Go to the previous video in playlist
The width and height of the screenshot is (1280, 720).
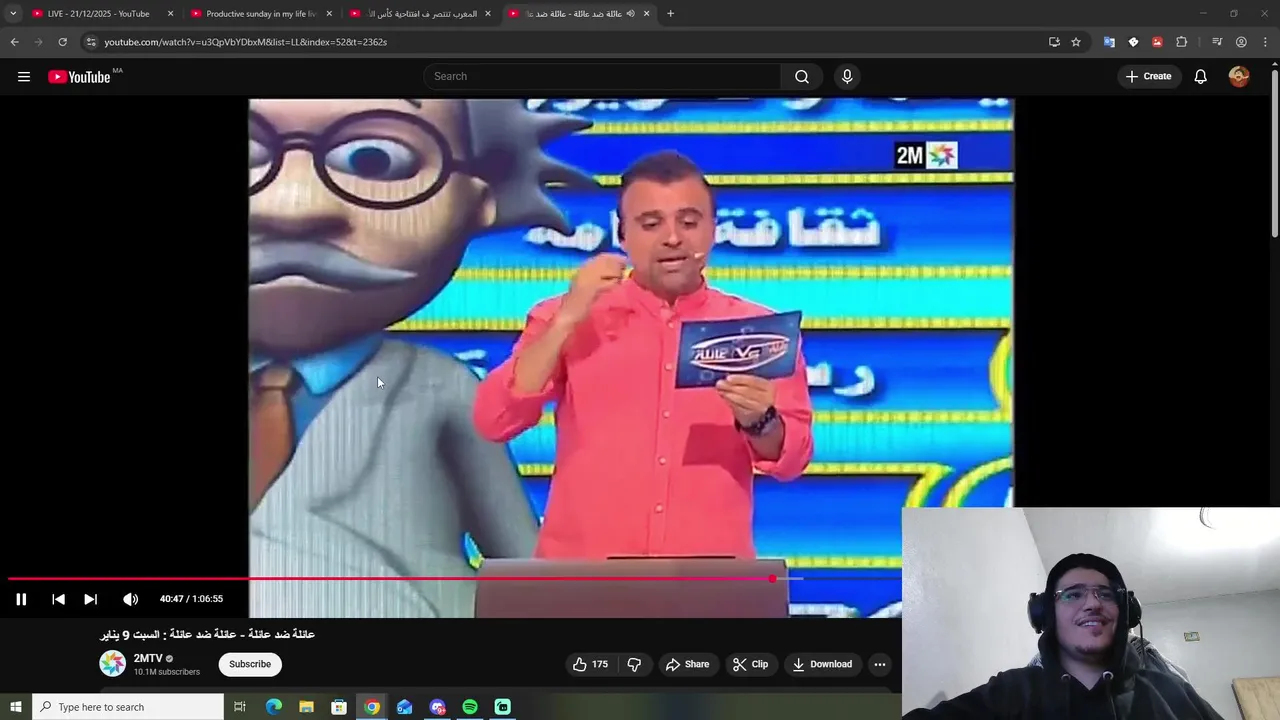tap(58, 599)
